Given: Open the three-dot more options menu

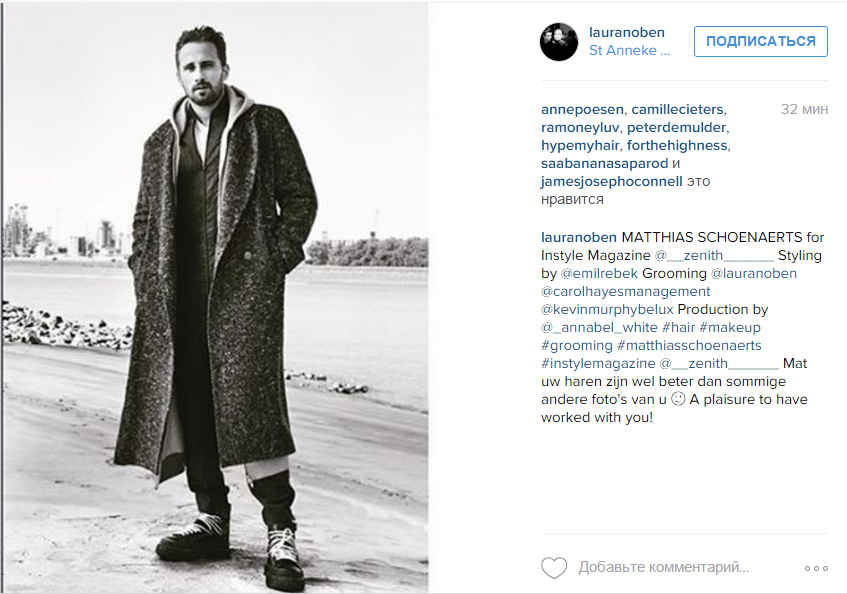Looking at the screenshot, I should tap(816, 568).
